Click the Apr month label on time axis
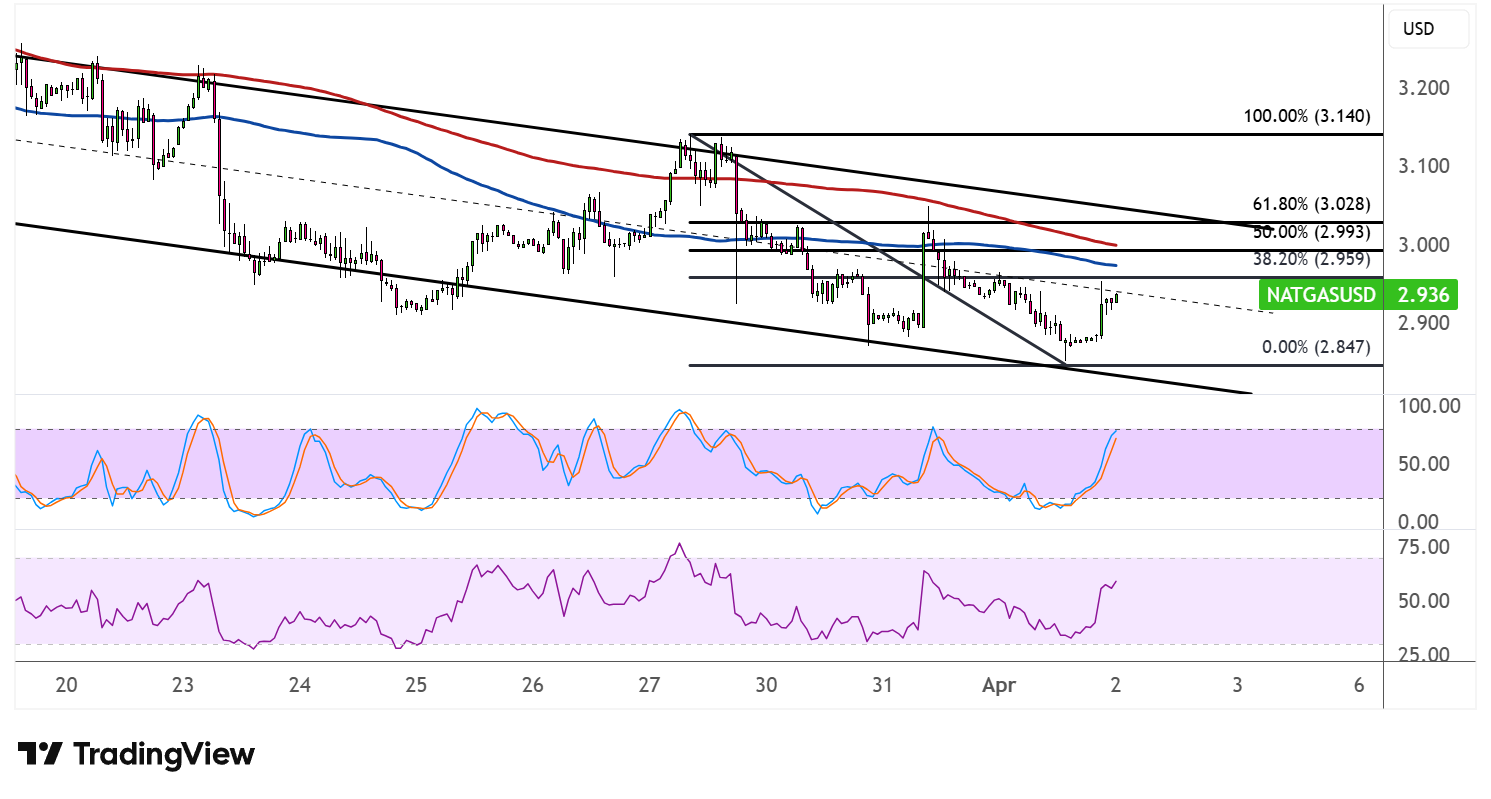 click(x=1000, y=685)
